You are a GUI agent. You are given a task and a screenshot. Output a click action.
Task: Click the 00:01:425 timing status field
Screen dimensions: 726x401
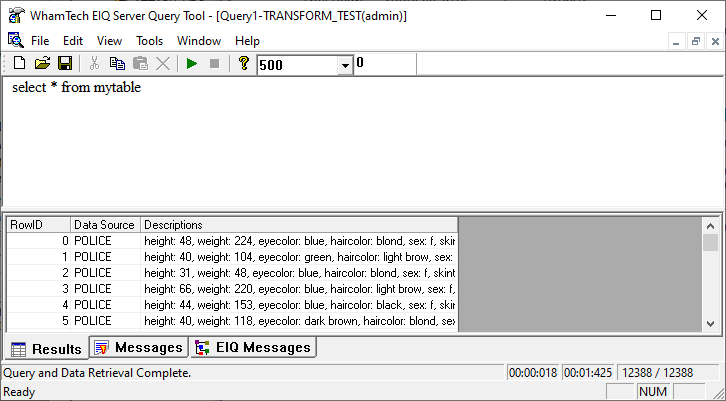pyautogui.click(x=588, y=373)
